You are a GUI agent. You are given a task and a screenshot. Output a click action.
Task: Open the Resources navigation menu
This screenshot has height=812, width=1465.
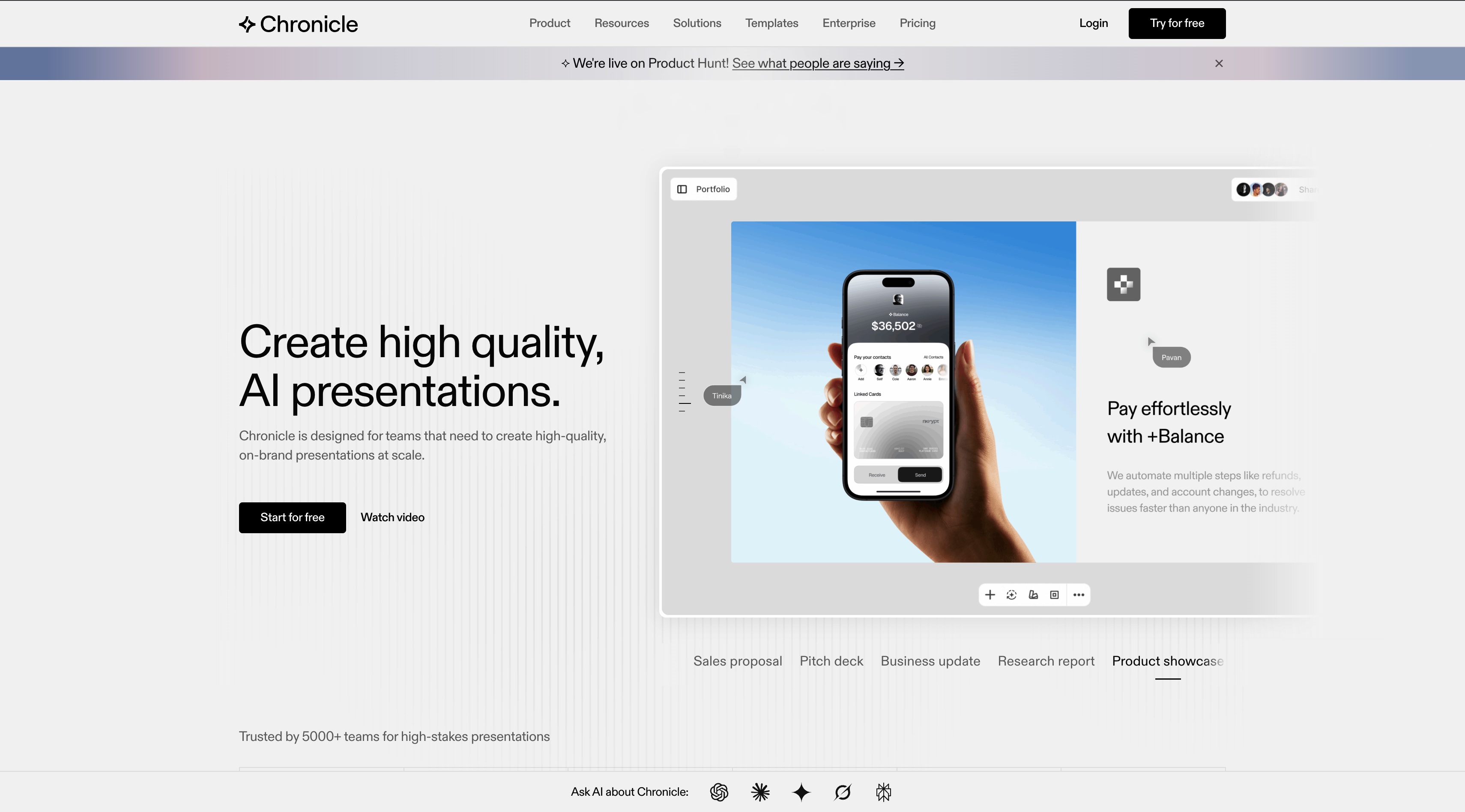tap(622, 23)
